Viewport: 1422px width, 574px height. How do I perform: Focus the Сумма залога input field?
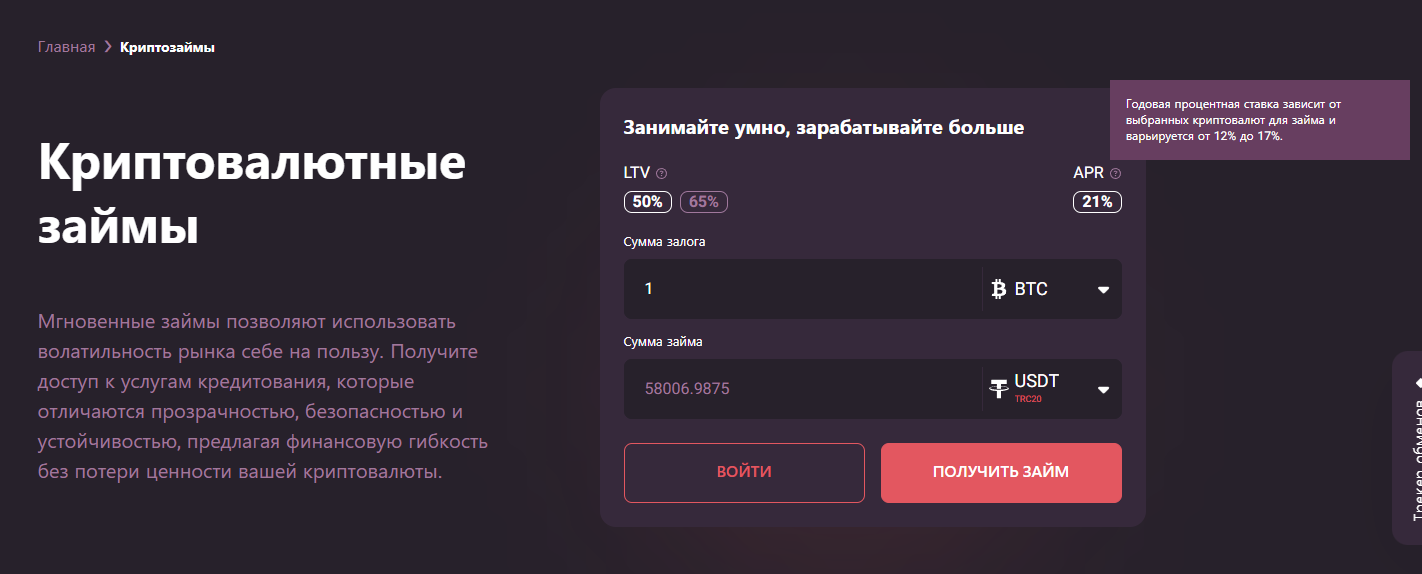coord(803,289)
